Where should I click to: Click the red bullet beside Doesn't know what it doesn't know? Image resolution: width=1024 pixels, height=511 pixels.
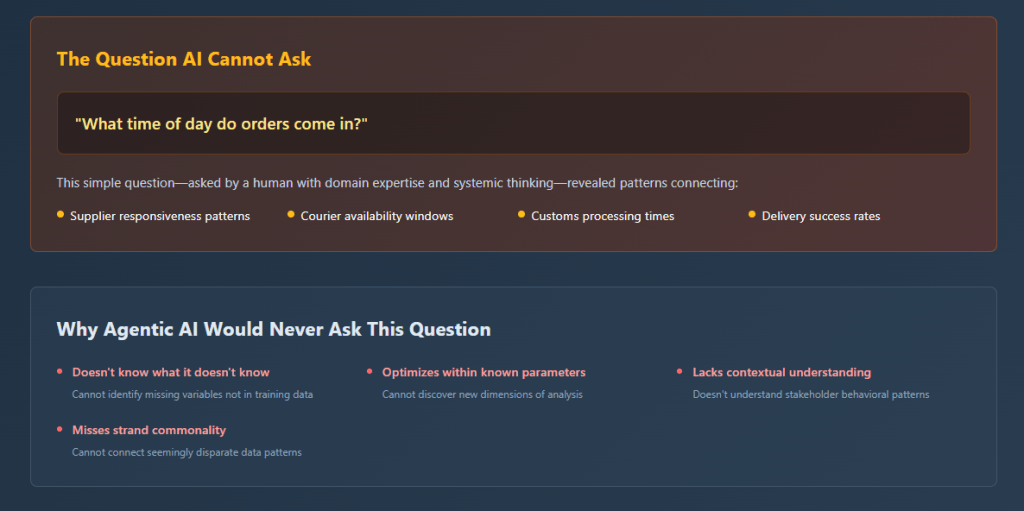click(61, 371)
